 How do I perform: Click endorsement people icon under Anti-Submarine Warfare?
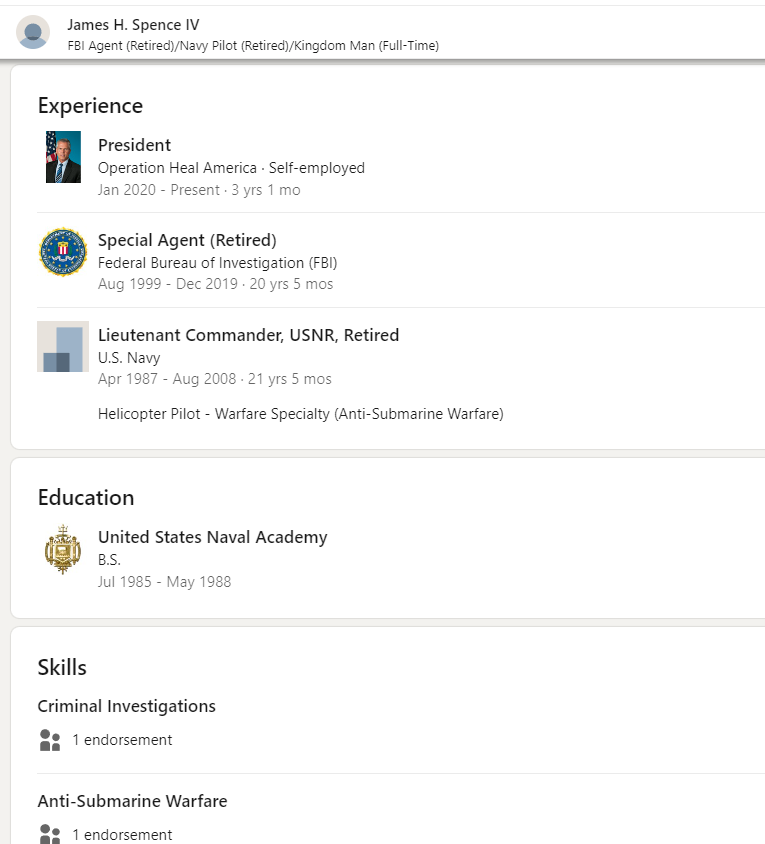[50, 834]
